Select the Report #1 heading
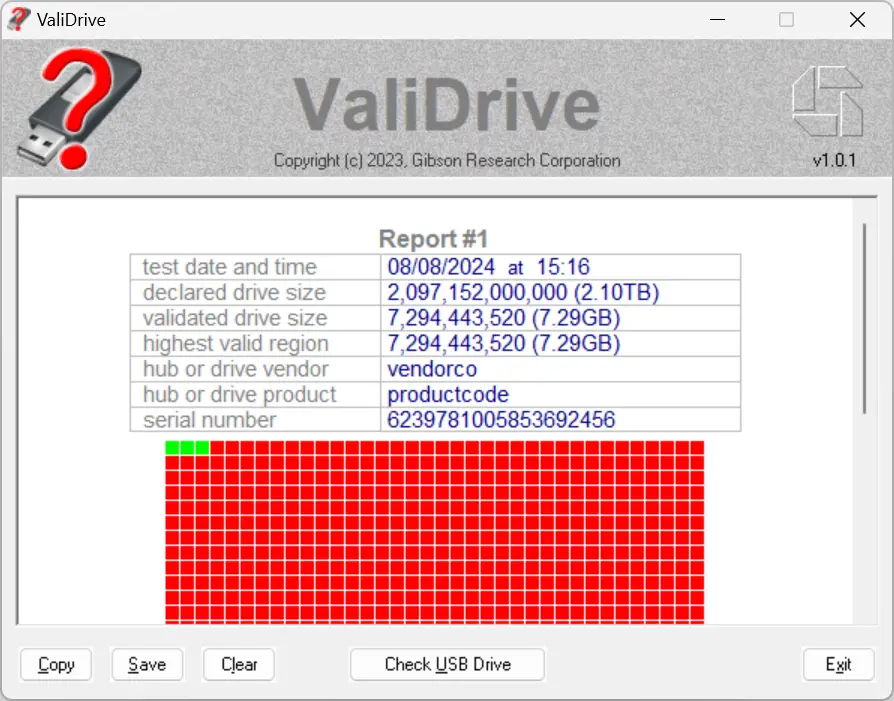The width and height of the screenshot is (894, 701). click(433, 239)
